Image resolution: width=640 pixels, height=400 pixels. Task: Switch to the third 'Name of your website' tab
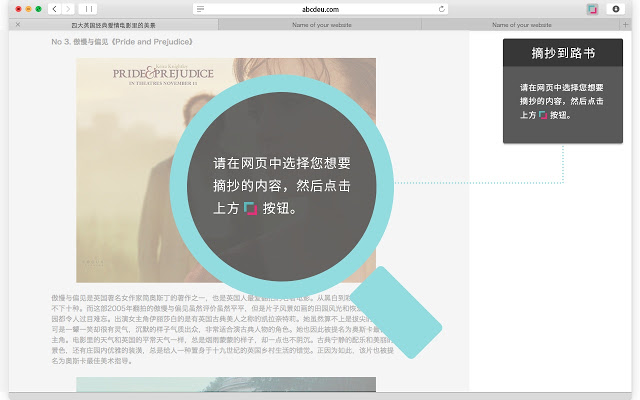tap(521, 25)
